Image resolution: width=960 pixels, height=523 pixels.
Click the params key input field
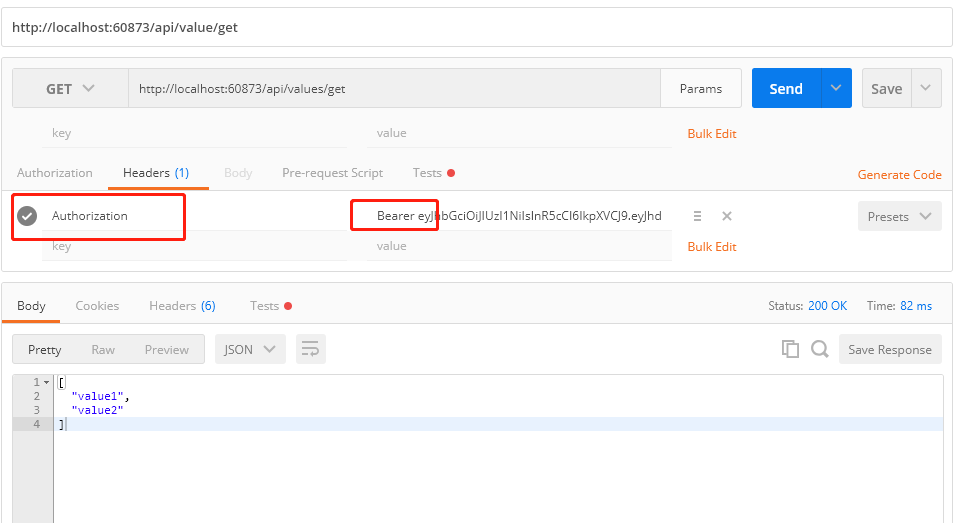(x=194, y=133)
